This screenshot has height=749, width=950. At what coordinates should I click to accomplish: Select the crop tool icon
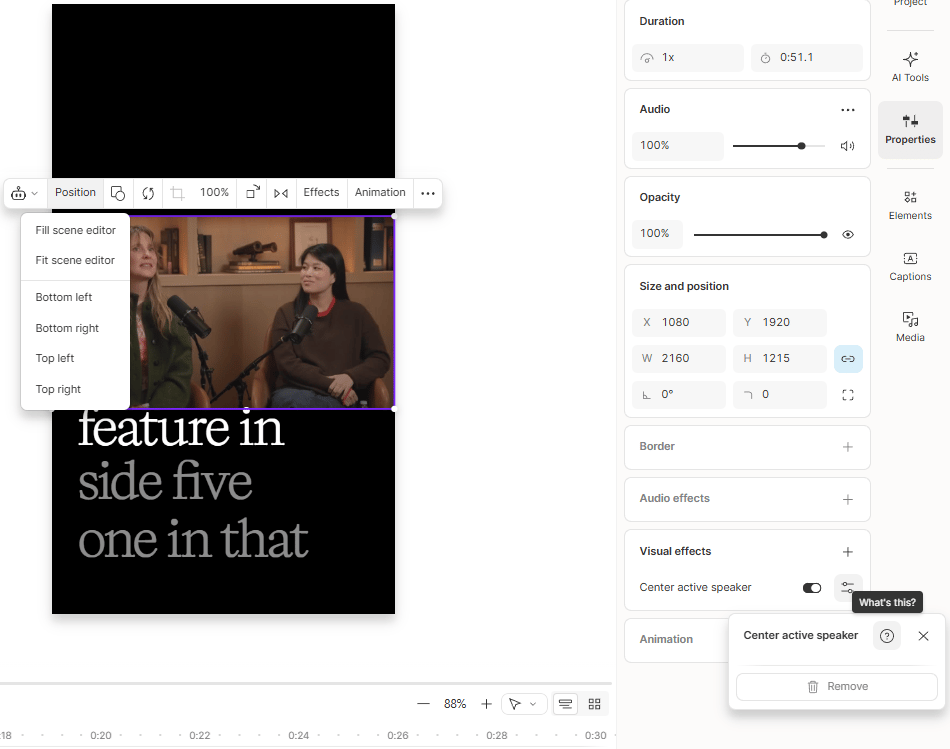click(178, 193)
